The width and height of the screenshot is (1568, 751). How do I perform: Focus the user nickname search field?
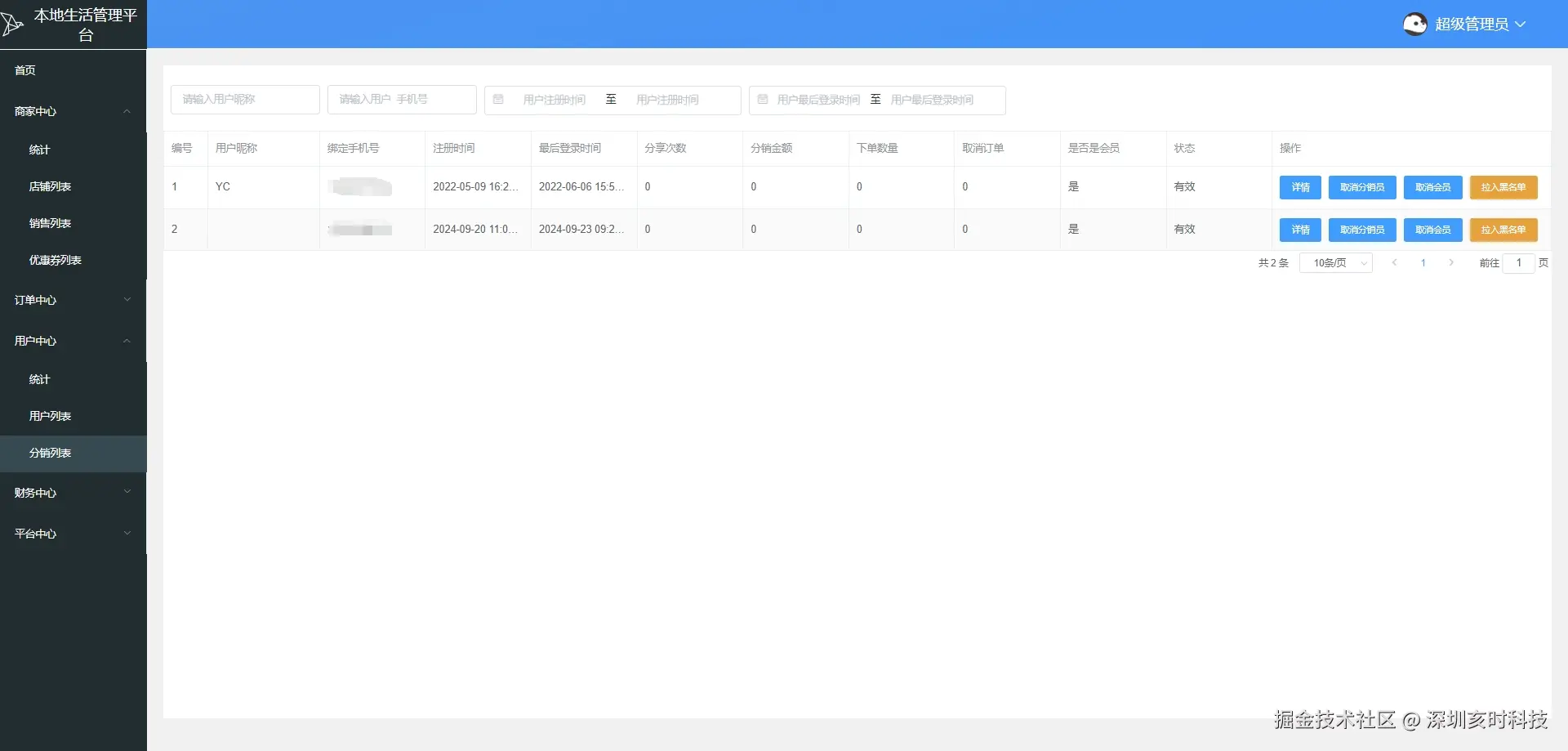click(245, 100)
